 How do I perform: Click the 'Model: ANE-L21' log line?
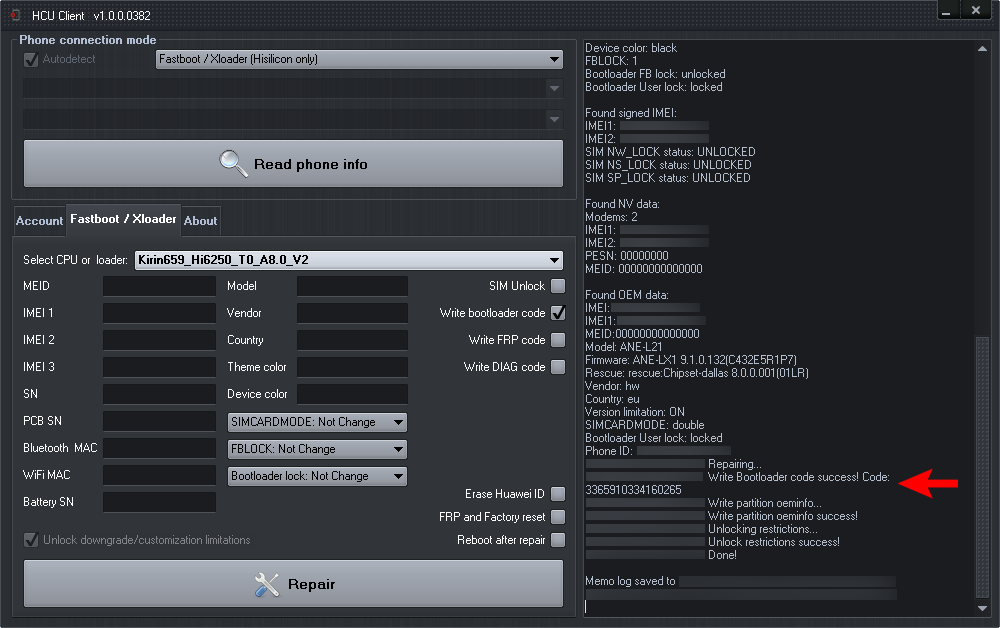[x=624, y=347]
